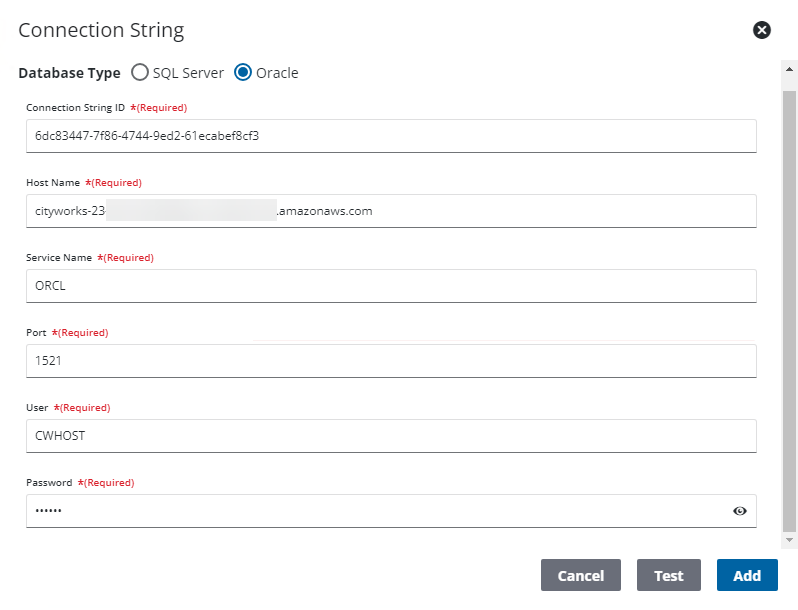
Task: Select the SQL Server database type
Action: [x=140, y=73]
